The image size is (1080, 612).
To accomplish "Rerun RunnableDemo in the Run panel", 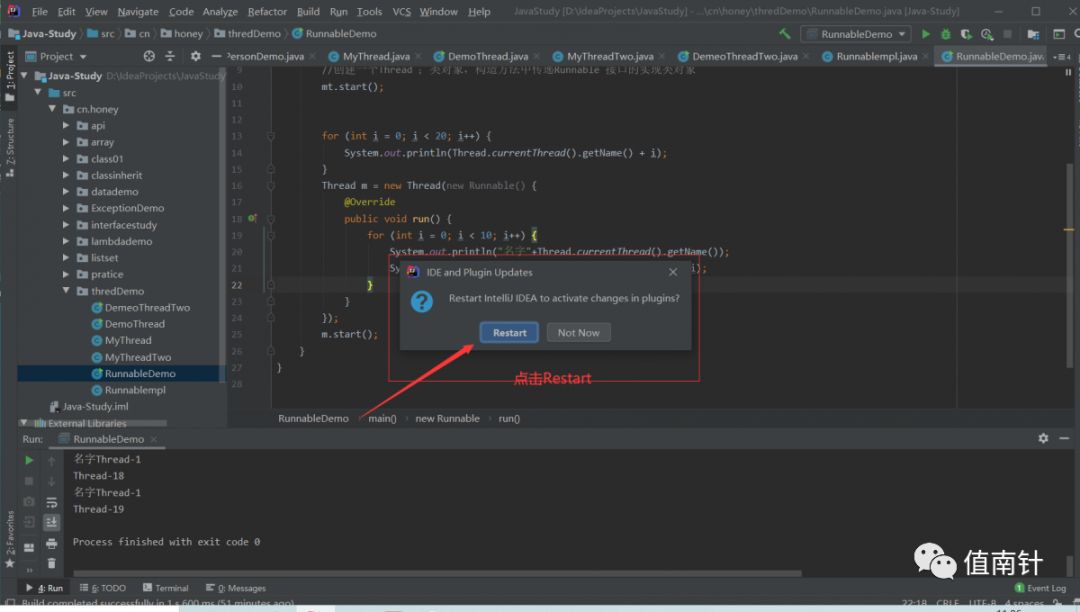I will pos(29,460).
